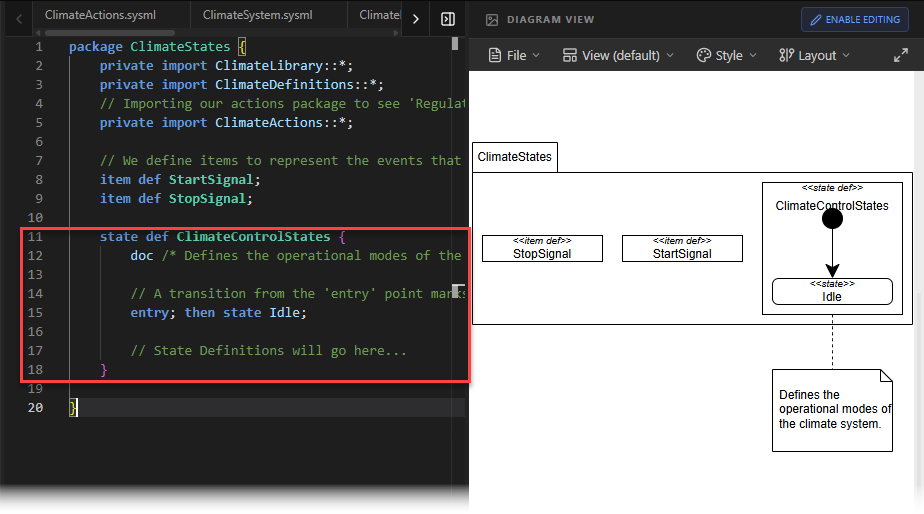Click the tab strip horizontal scrollbar
924x514 pixels.
110,33
